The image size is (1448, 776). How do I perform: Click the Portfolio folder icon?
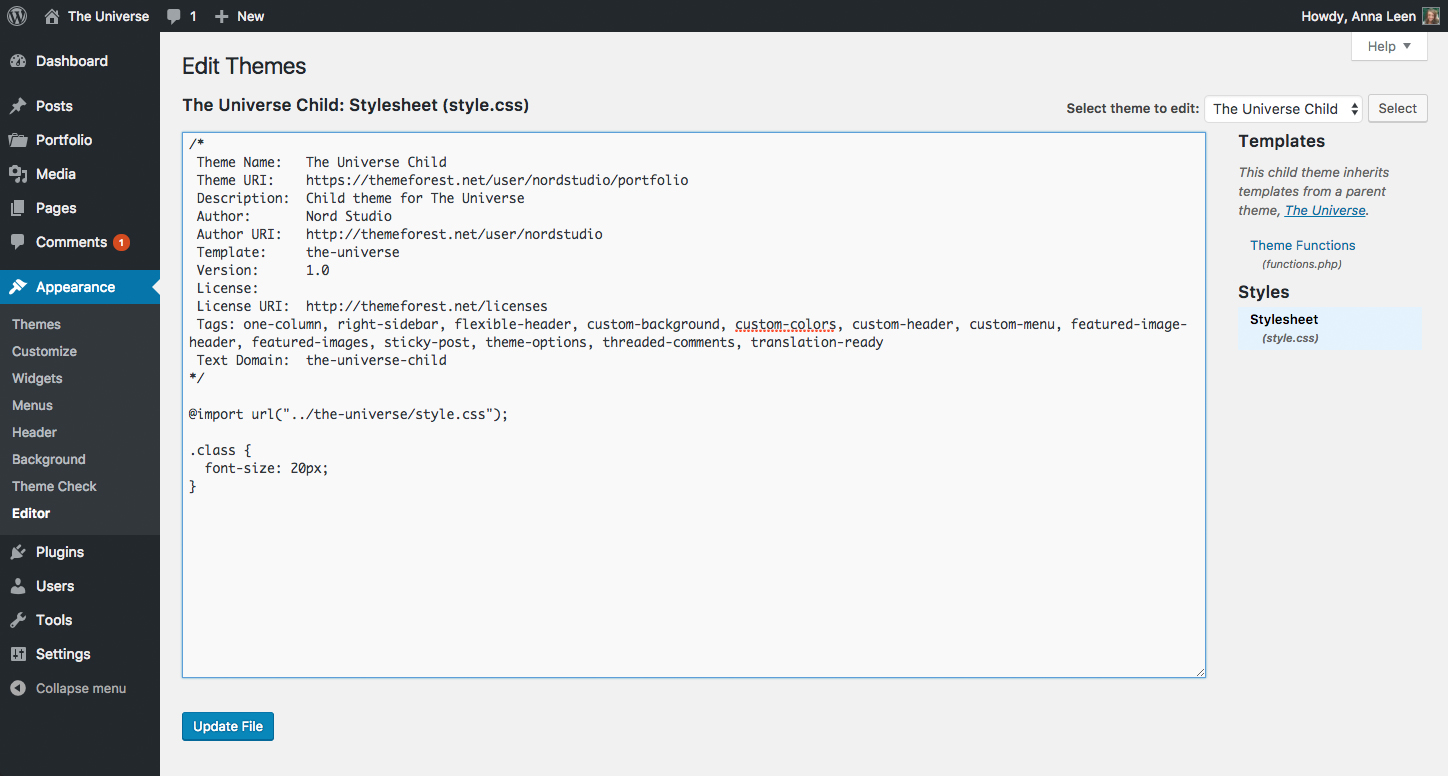[x=18, y=140]
